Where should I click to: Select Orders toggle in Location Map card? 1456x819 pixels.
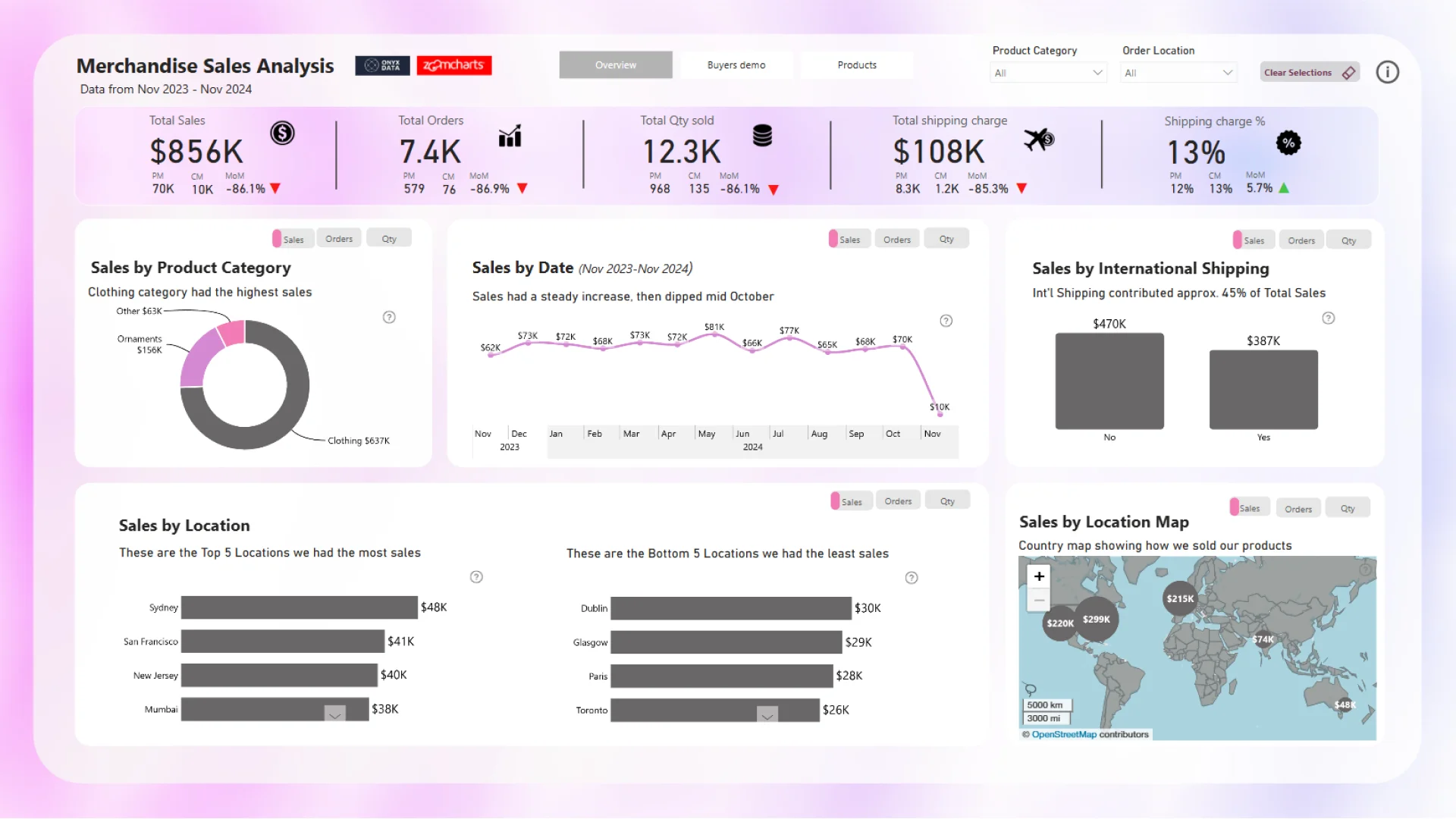(x=1298, y=508)
